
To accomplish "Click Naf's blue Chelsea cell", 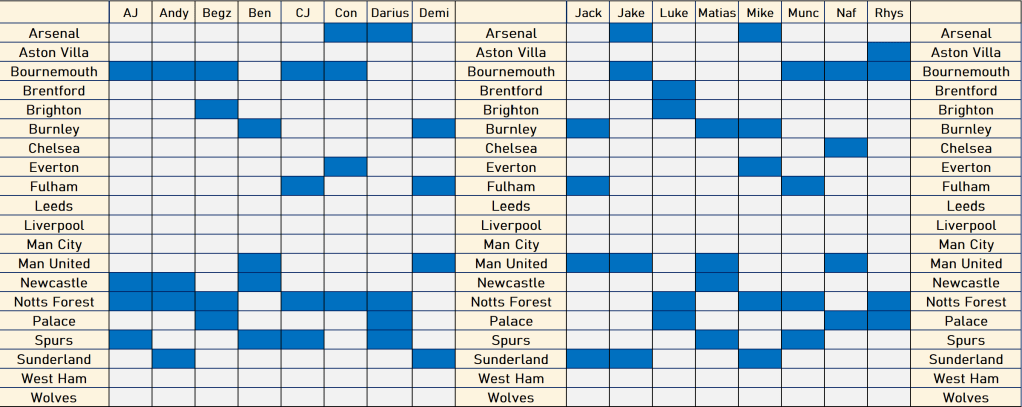I will coord(845,148).
